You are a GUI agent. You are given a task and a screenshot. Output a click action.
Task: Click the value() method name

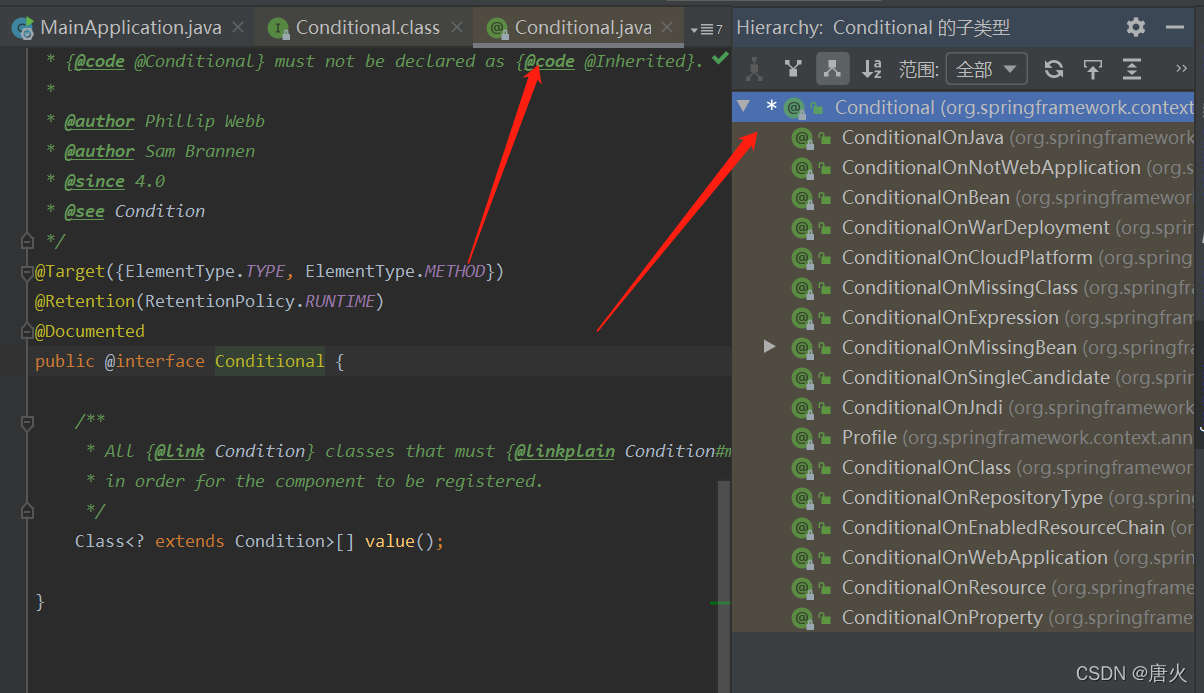coord(390,541)
